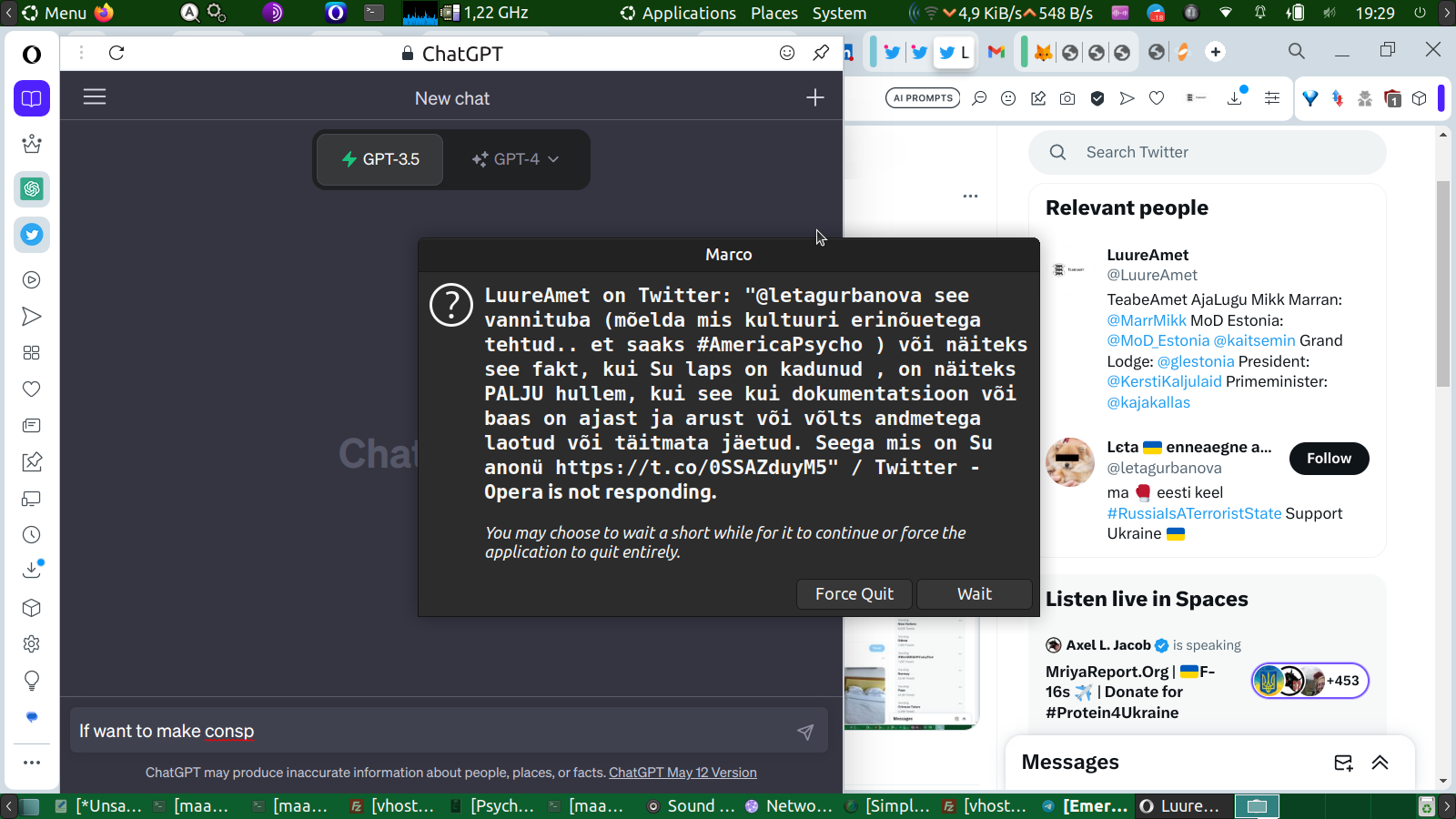Open Twitter from Opera sidebar
The width and height of the screenshot is (1456, 819).
[x=32, y=235]
